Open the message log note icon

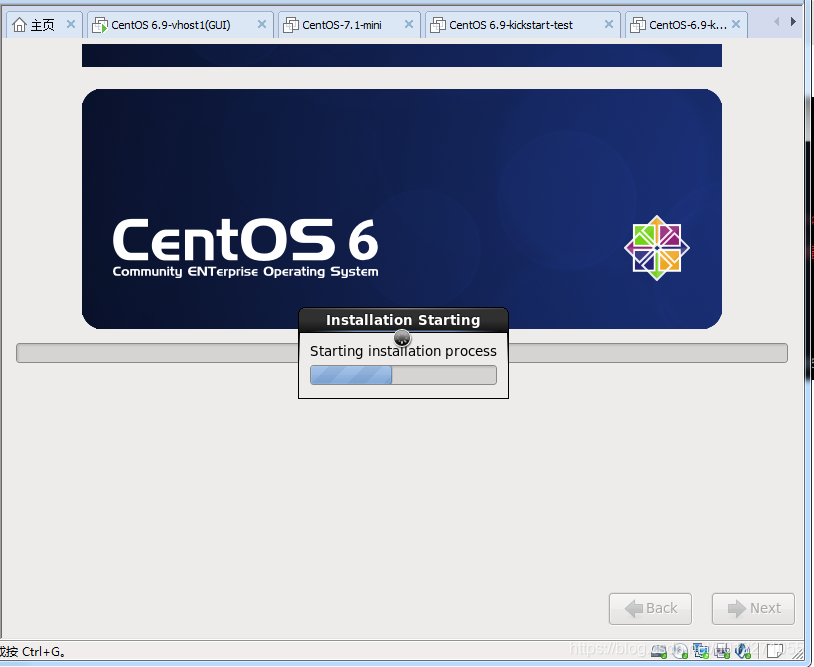click(775, 651)
